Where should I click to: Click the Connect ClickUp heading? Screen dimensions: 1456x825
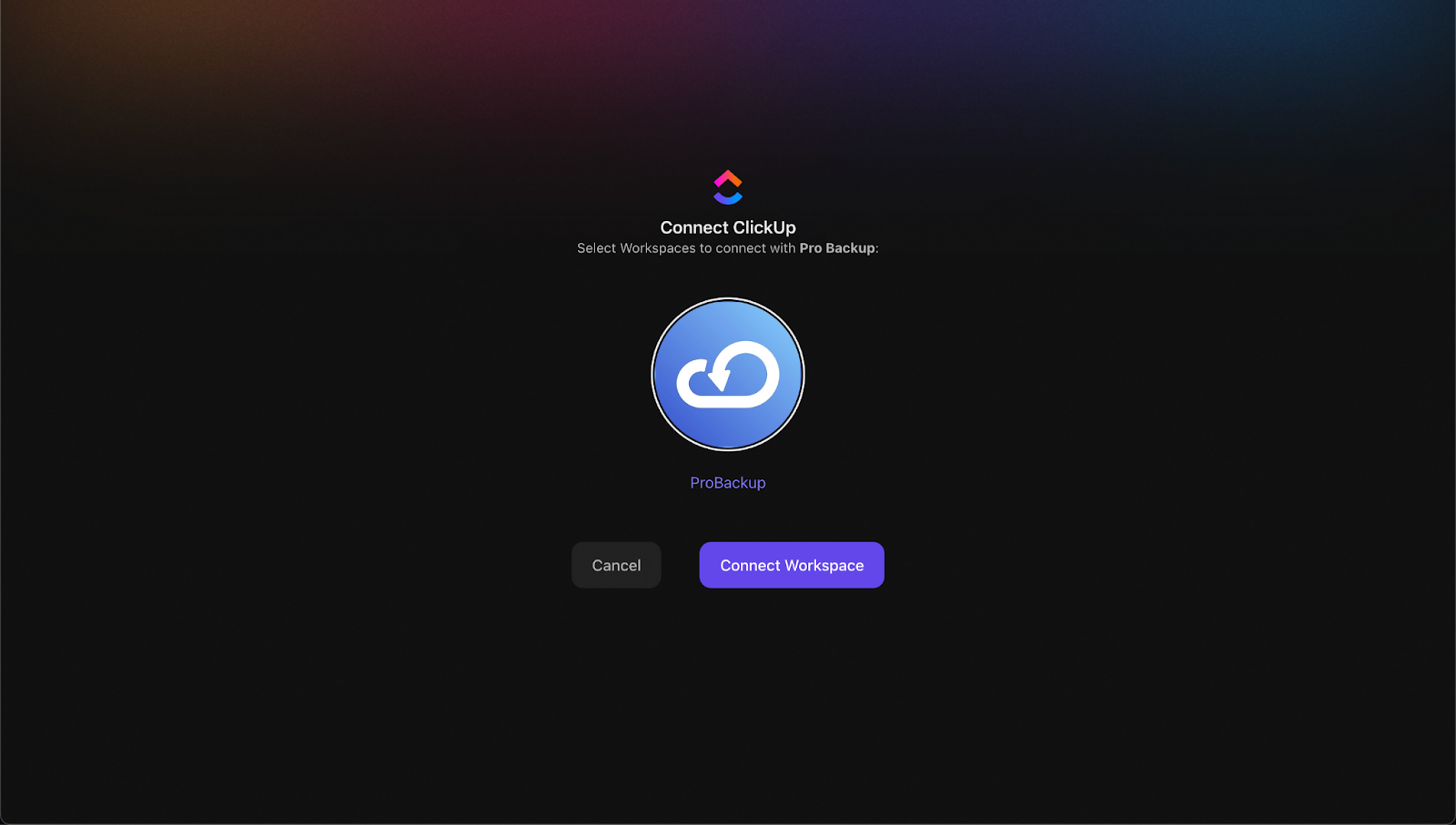click(x=728, y=227)
